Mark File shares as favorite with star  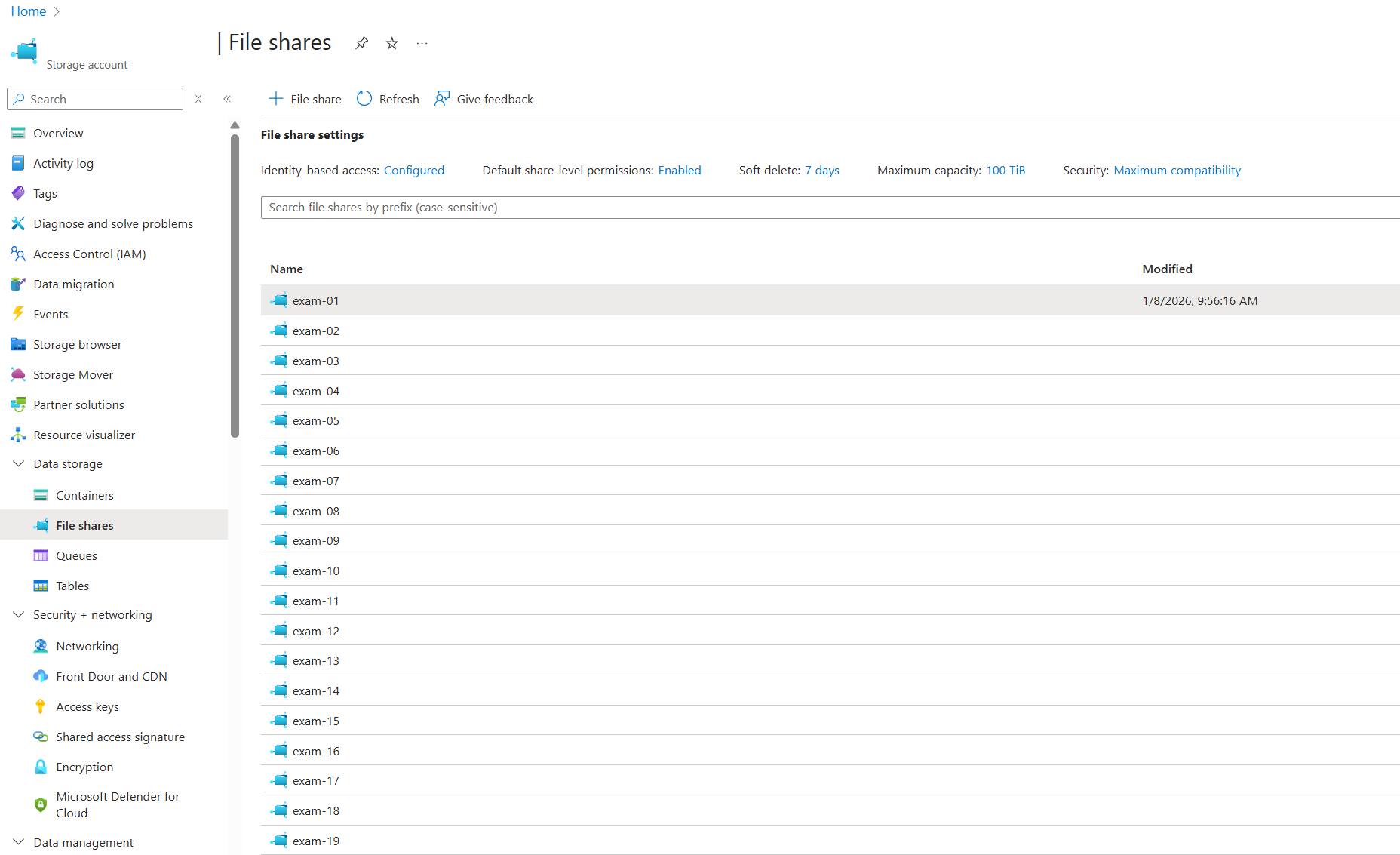(392, 43)
